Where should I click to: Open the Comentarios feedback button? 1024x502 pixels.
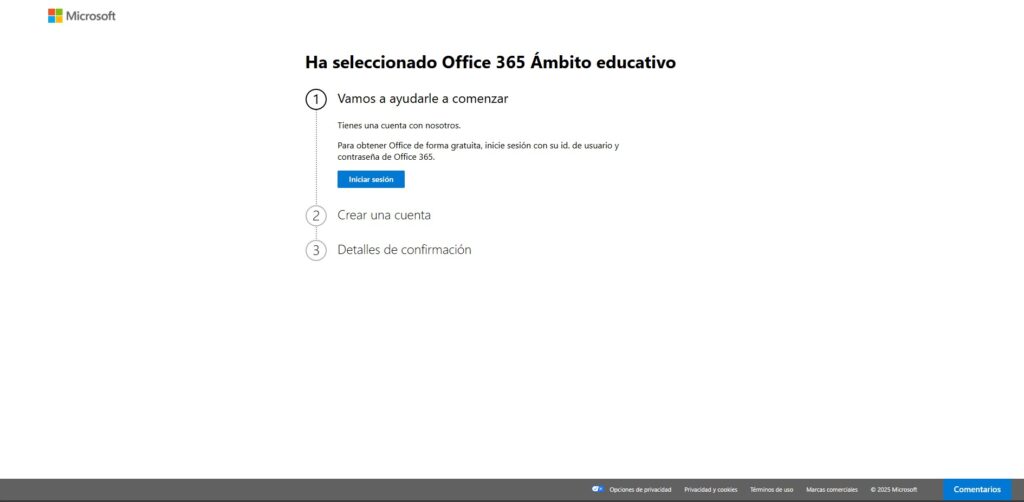[x=977, y=490]
